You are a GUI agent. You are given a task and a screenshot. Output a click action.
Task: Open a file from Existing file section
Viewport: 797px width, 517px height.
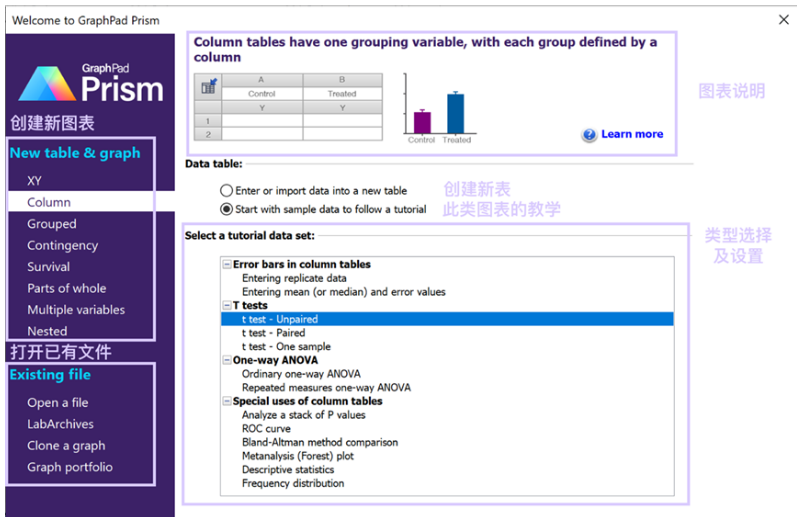[x=57, y=403]
